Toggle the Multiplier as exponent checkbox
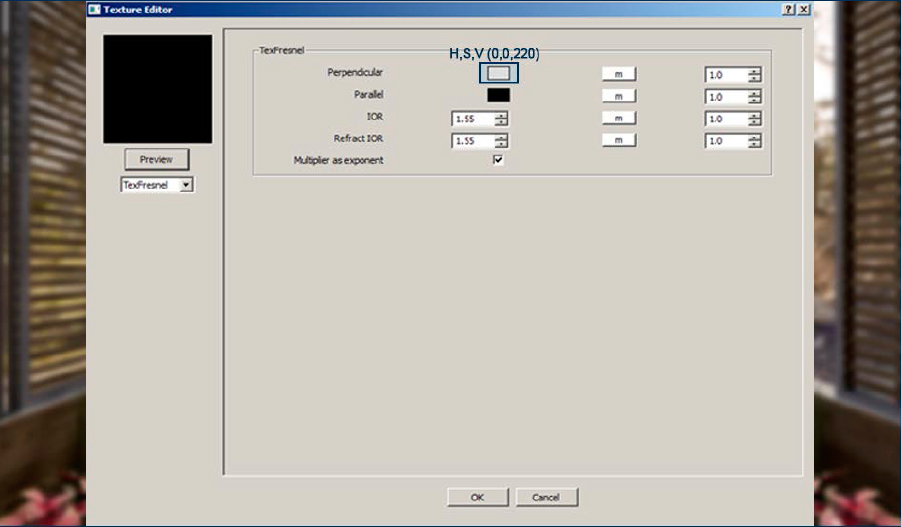Screen dimensions: 901x527 [498, 160]
